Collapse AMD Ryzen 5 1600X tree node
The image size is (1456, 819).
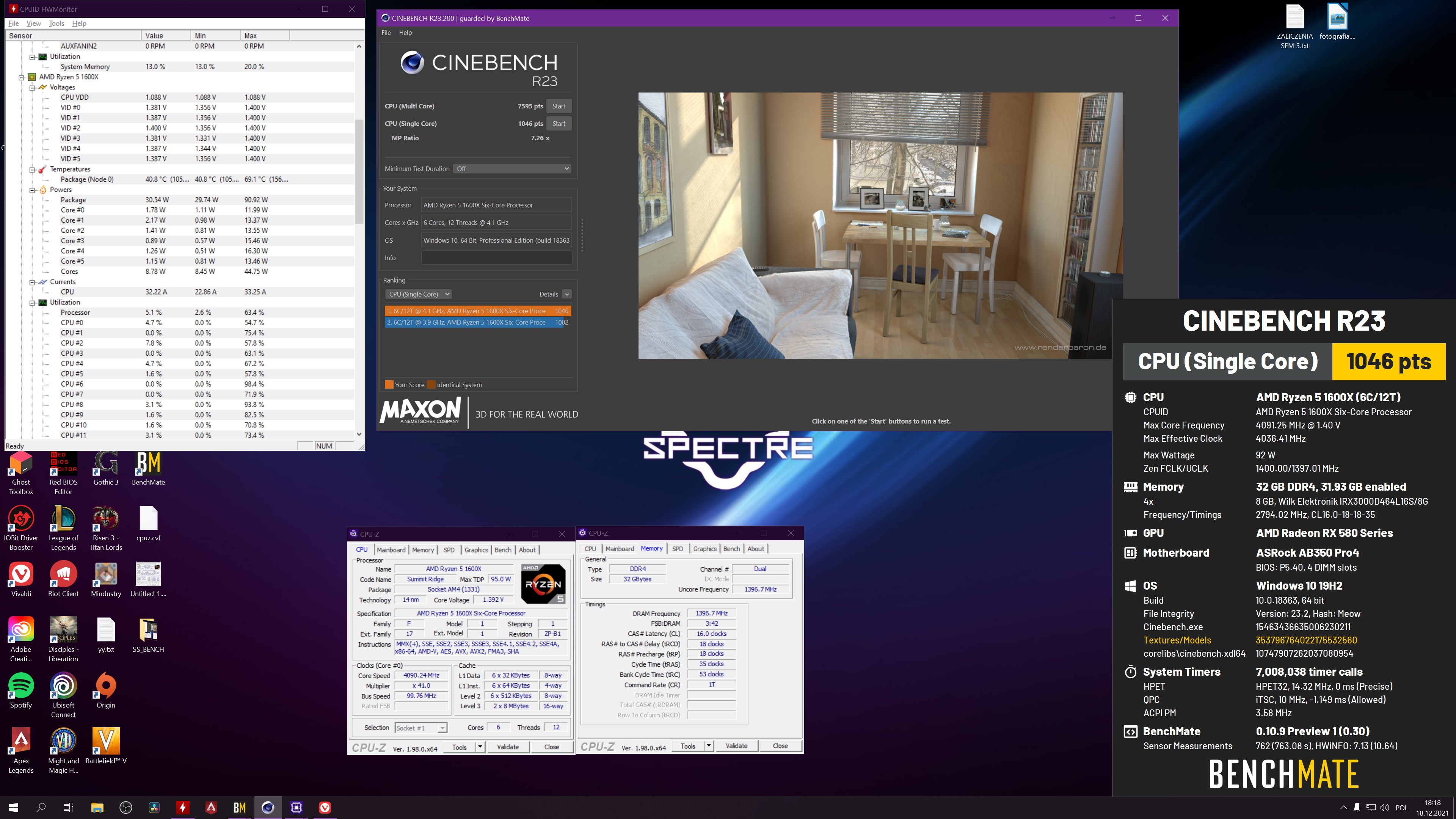(22, 77)
